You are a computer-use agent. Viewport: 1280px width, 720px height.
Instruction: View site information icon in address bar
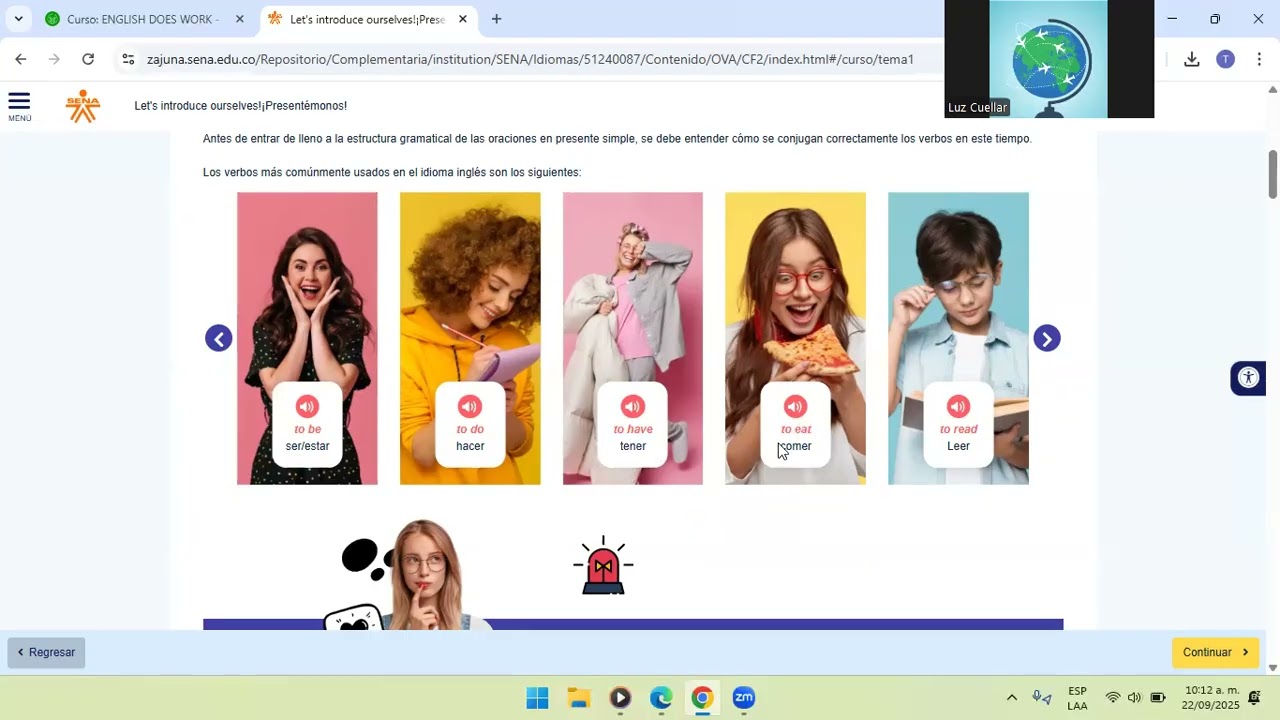pyautogui.click(x=128, y=59)
